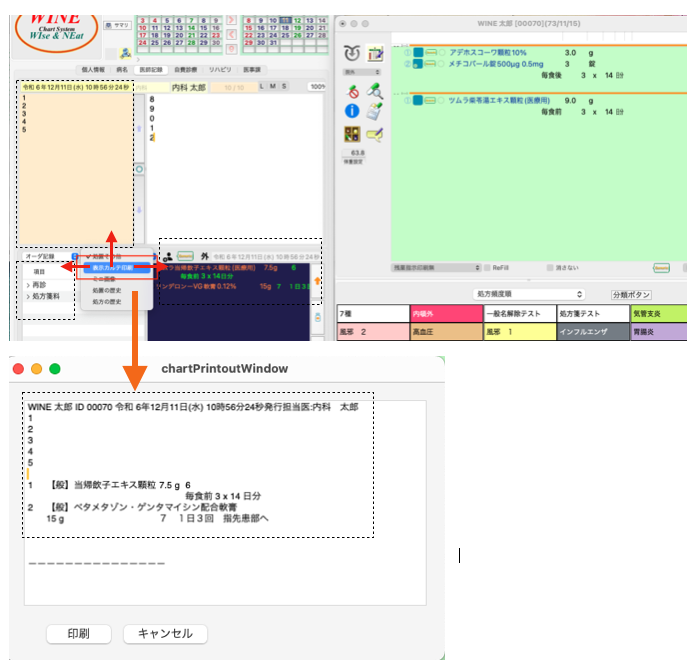
Task: Click the orange up arrow icon
Action: click(x=317, y=282)
